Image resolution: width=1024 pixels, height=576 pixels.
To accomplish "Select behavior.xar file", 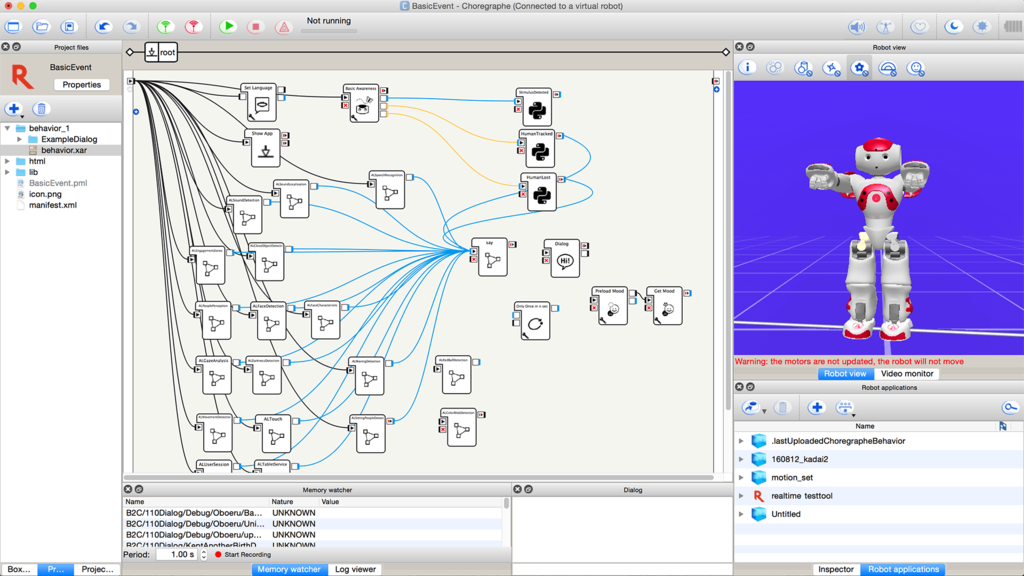I will pos(63,150).
